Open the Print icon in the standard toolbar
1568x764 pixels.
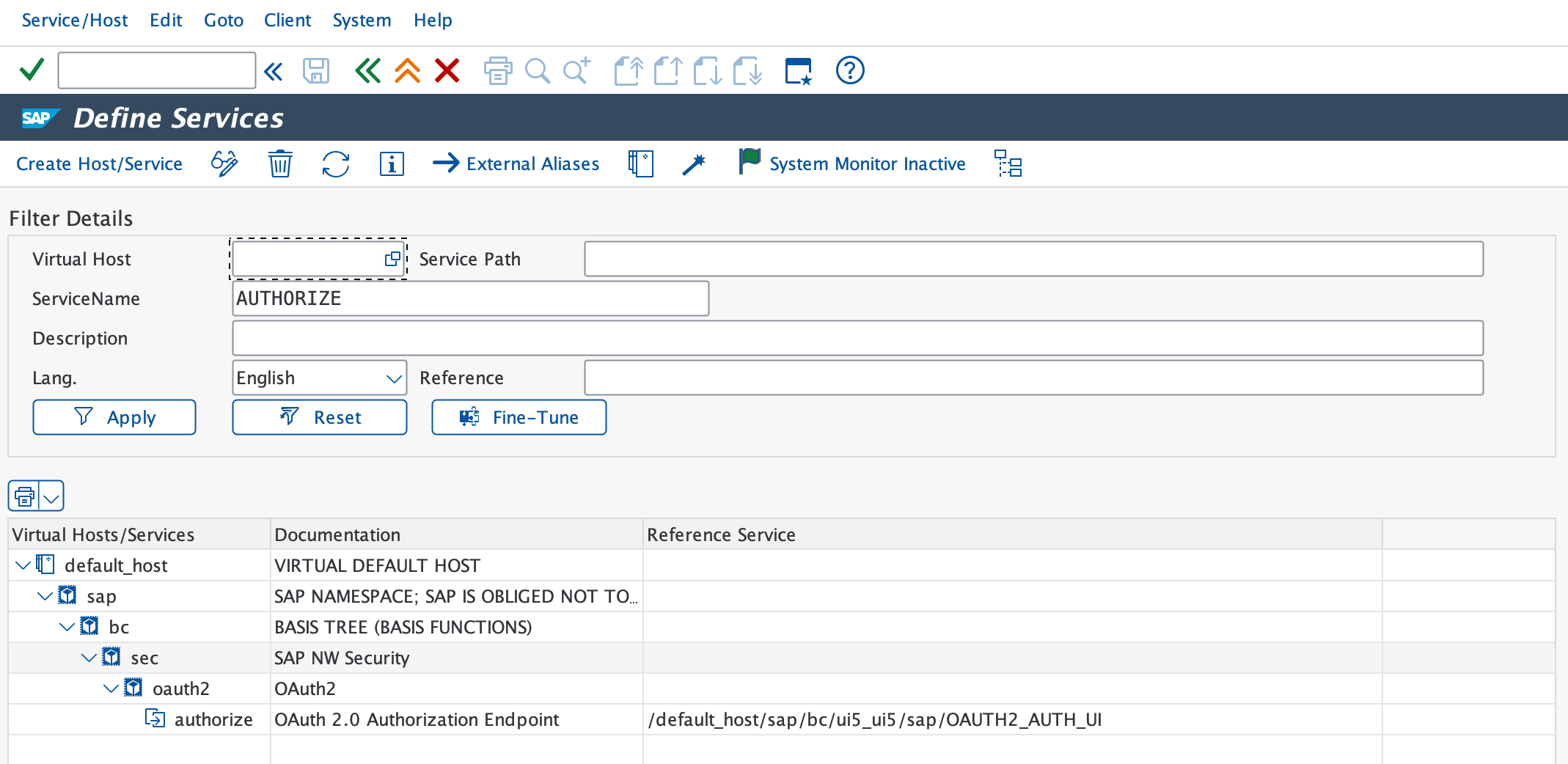tap(498, 70)
